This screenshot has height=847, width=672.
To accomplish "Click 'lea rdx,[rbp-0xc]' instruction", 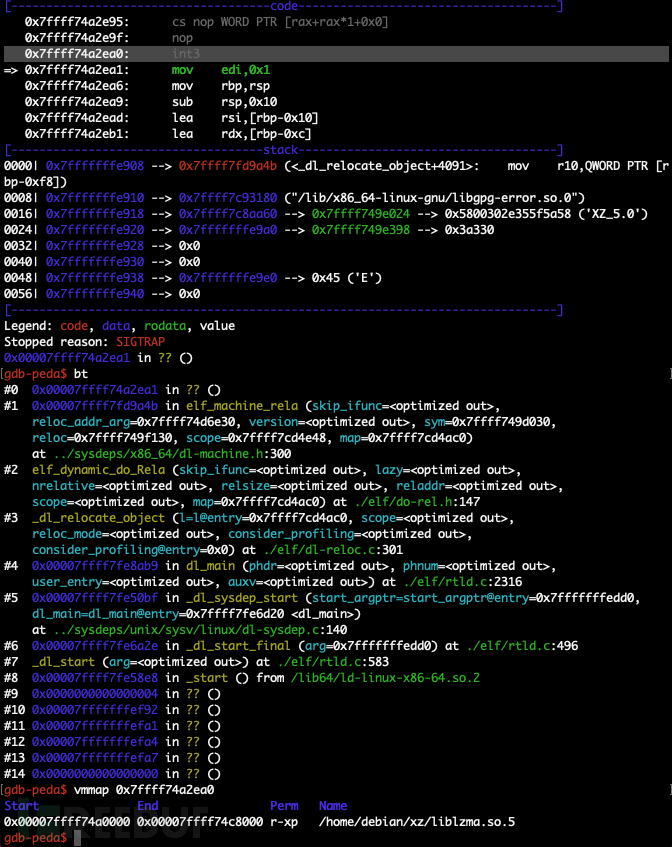I will click(241, 134).
